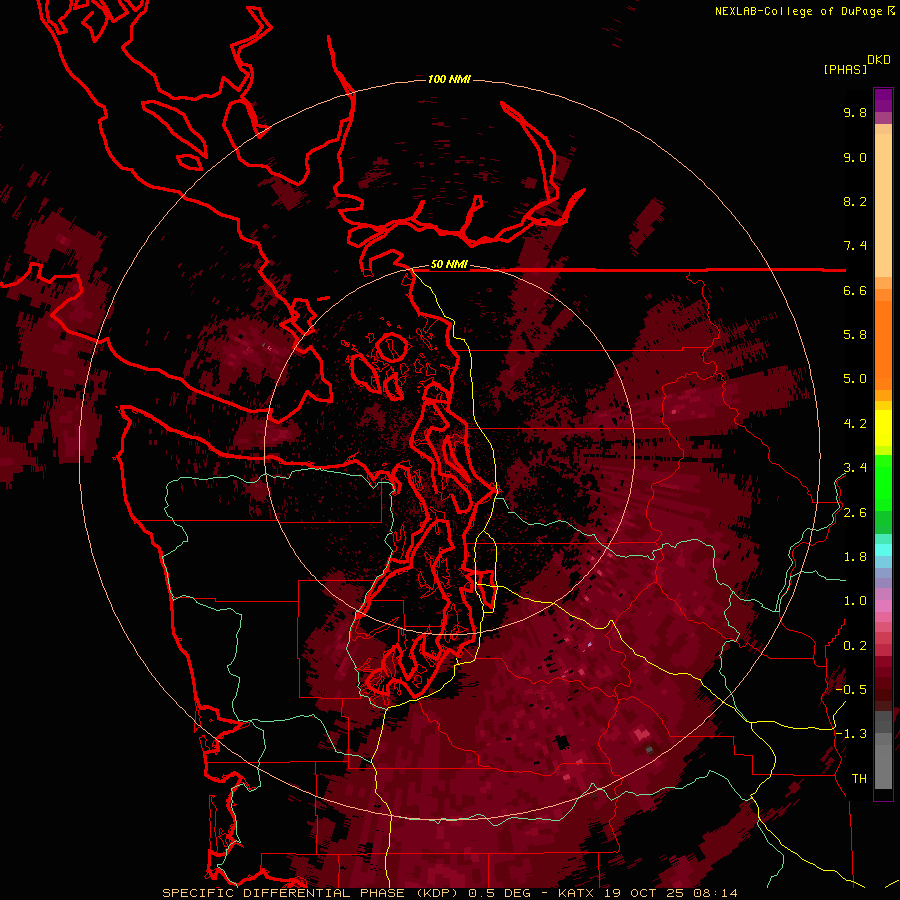Screen dimensions: 900x900
Task: Click the 1.8 scale value
Action: coord(855,557)
